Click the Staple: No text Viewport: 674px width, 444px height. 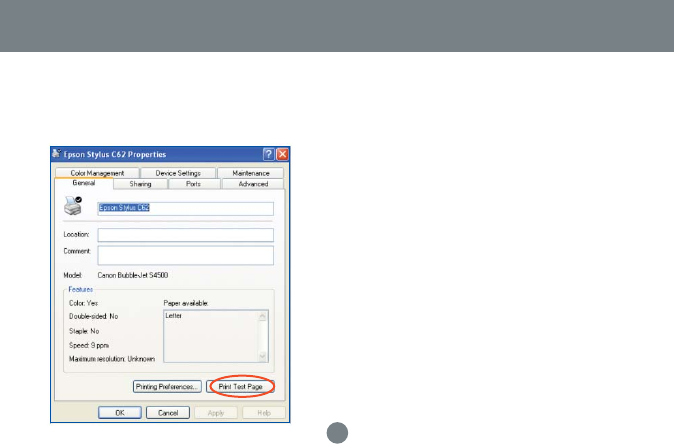[x=84, y=331]
